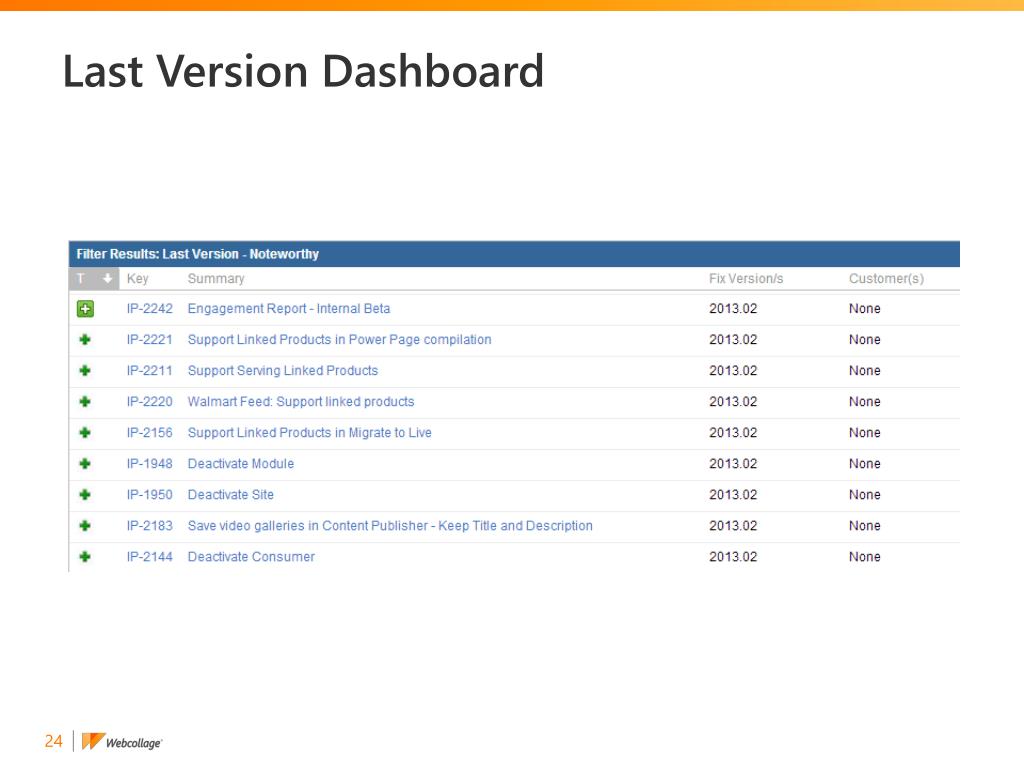1024x768 pixels.
Task: Click the green plus icon for IP-2220
Action: (85, 402)
